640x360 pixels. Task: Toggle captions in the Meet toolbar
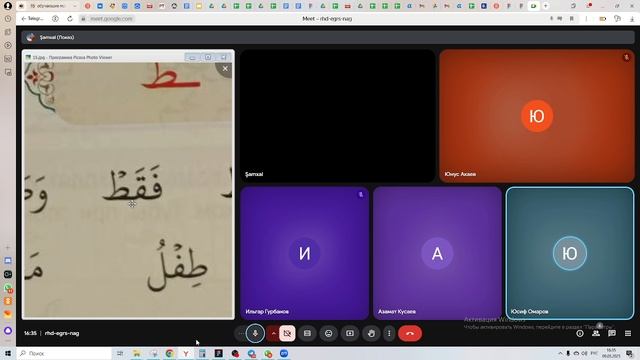pyautogui.click(x=307, y=333)
